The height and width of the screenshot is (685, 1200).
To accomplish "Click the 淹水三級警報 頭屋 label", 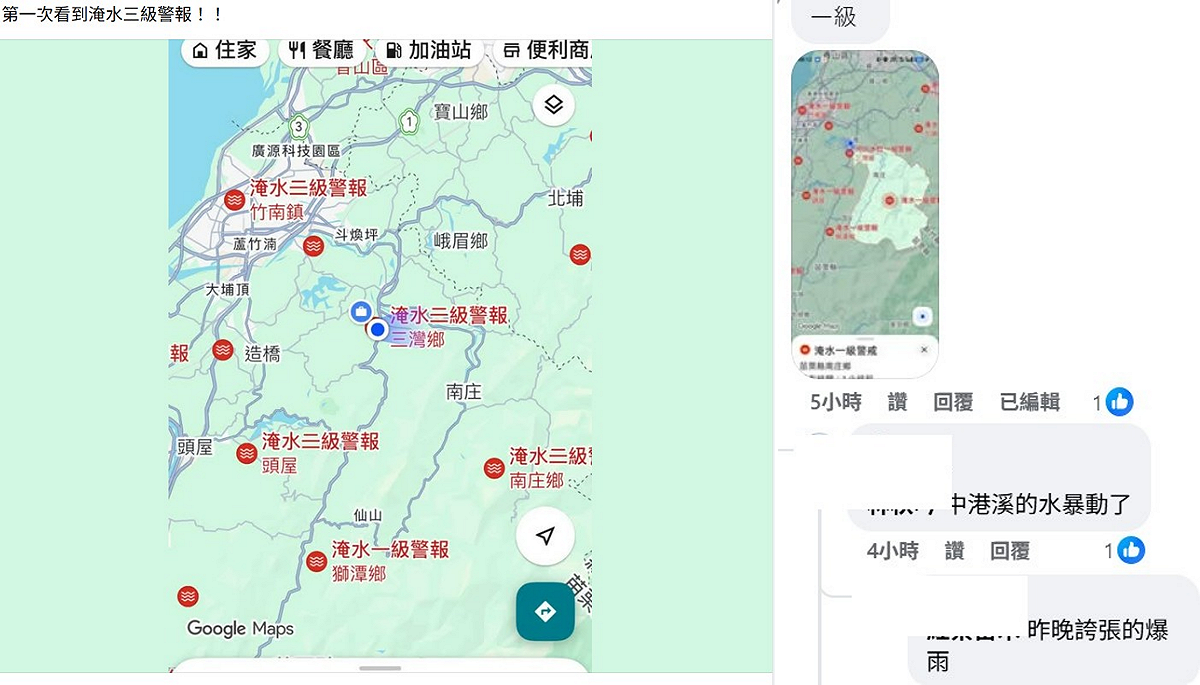I will [320, 452].
